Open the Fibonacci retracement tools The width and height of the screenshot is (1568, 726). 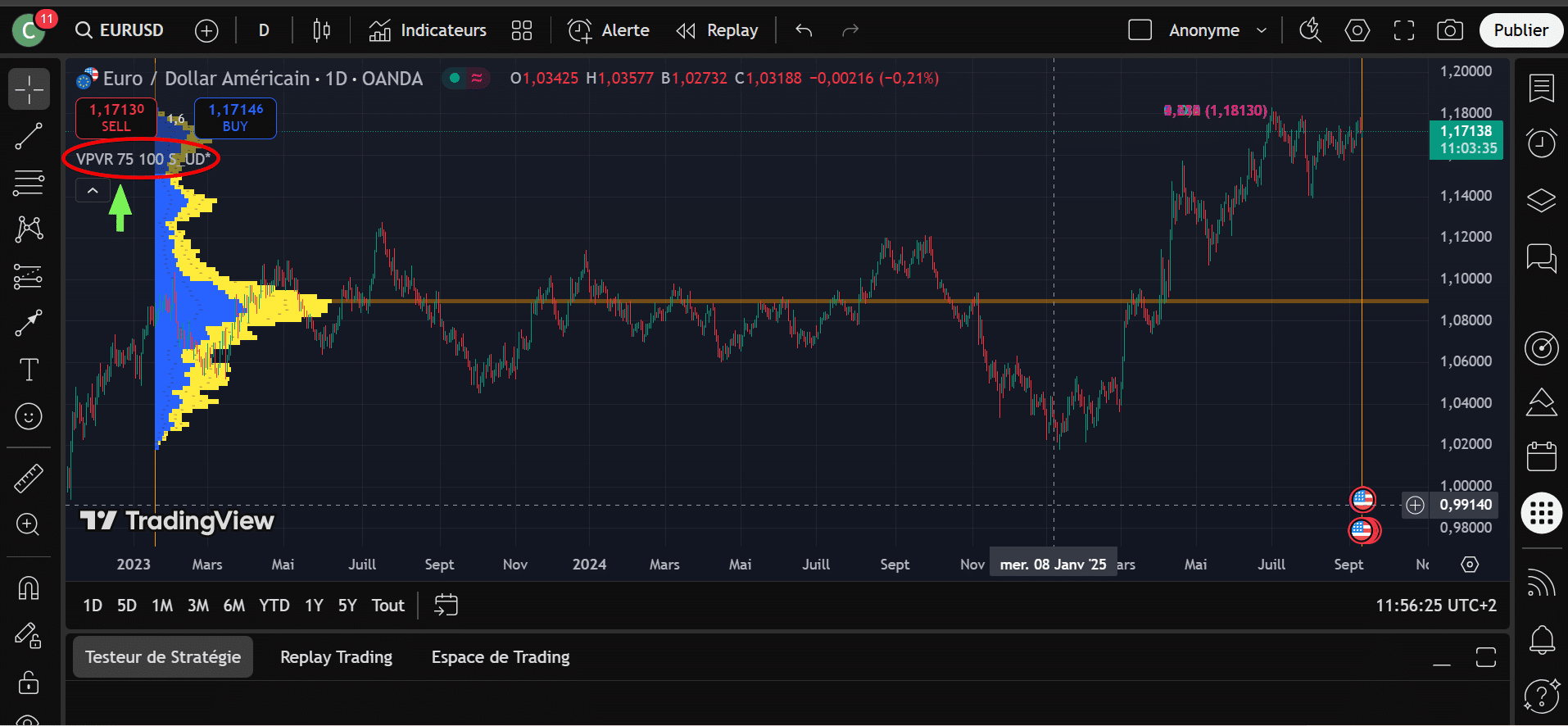click(29, 183)
